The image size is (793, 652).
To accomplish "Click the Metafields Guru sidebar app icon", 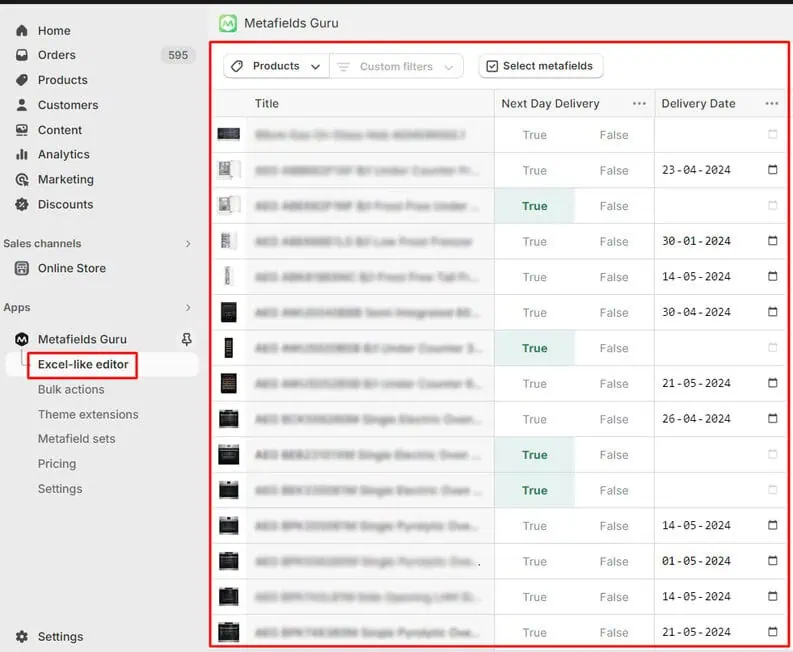I will pyautogui.click(x=22, y=339).
